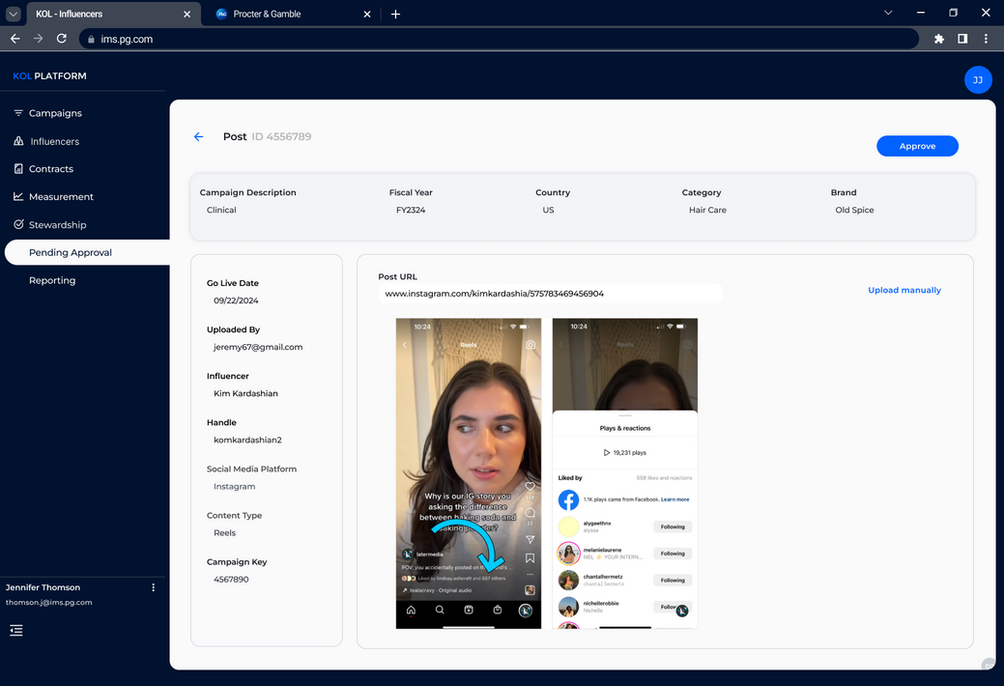The image size is (1004, 686).
Task: Open Measurement from the sidebar
Action: click(61, 197)
